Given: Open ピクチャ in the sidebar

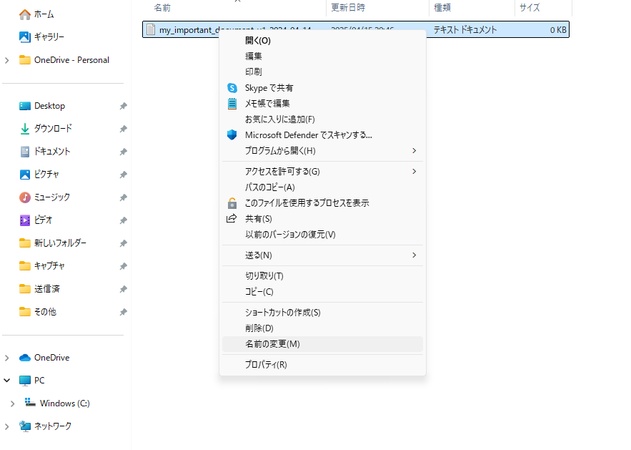Looking at the screenshot, I should tap(46, 175).
